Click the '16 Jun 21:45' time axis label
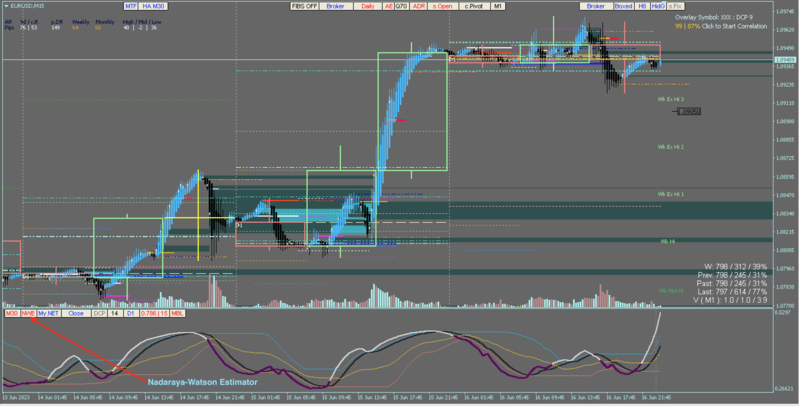 [656, 397]
